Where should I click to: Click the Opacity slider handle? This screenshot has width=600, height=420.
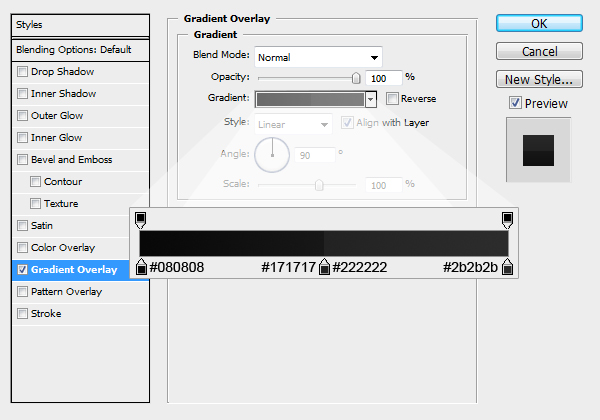356,78
